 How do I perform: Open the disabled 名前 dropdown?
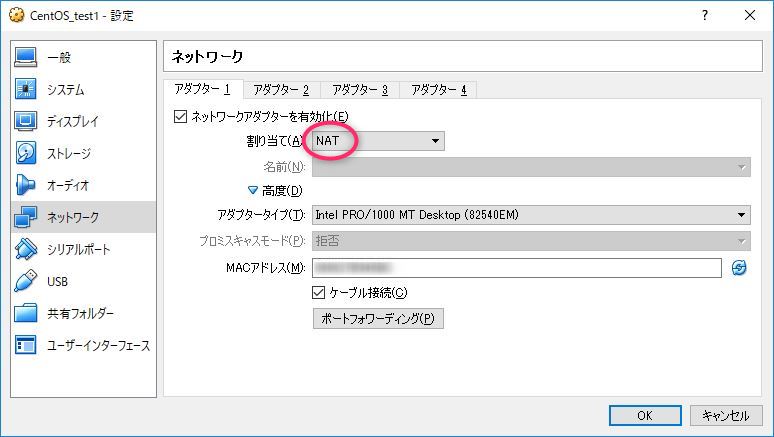pyautogui.click(x=531, y=167)
